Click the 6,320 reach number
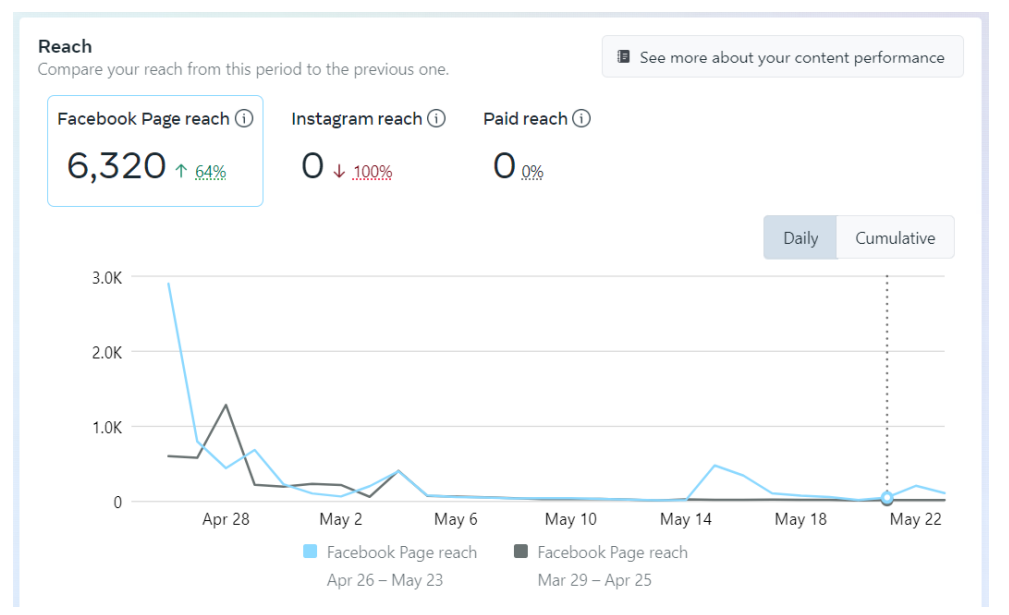The image size is (1009, 615). point(116,166)
